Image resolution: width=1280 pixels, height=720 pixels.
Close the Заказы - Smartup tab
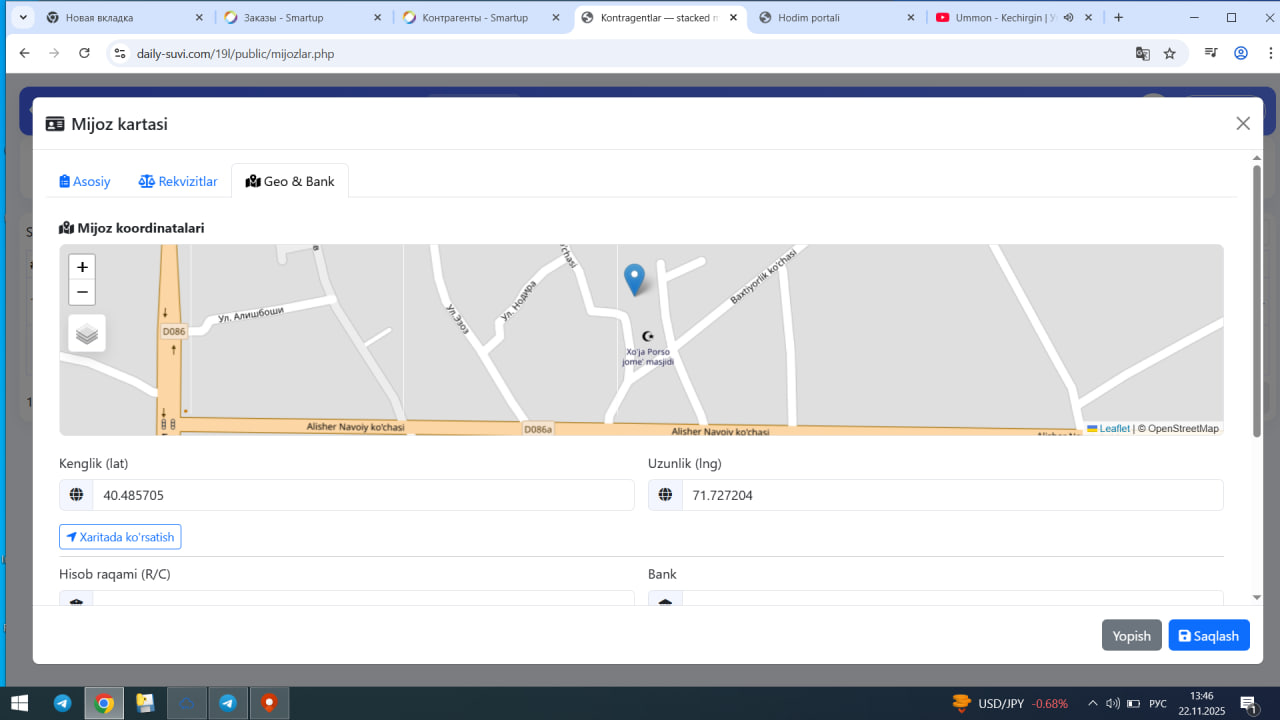(377, 18)
